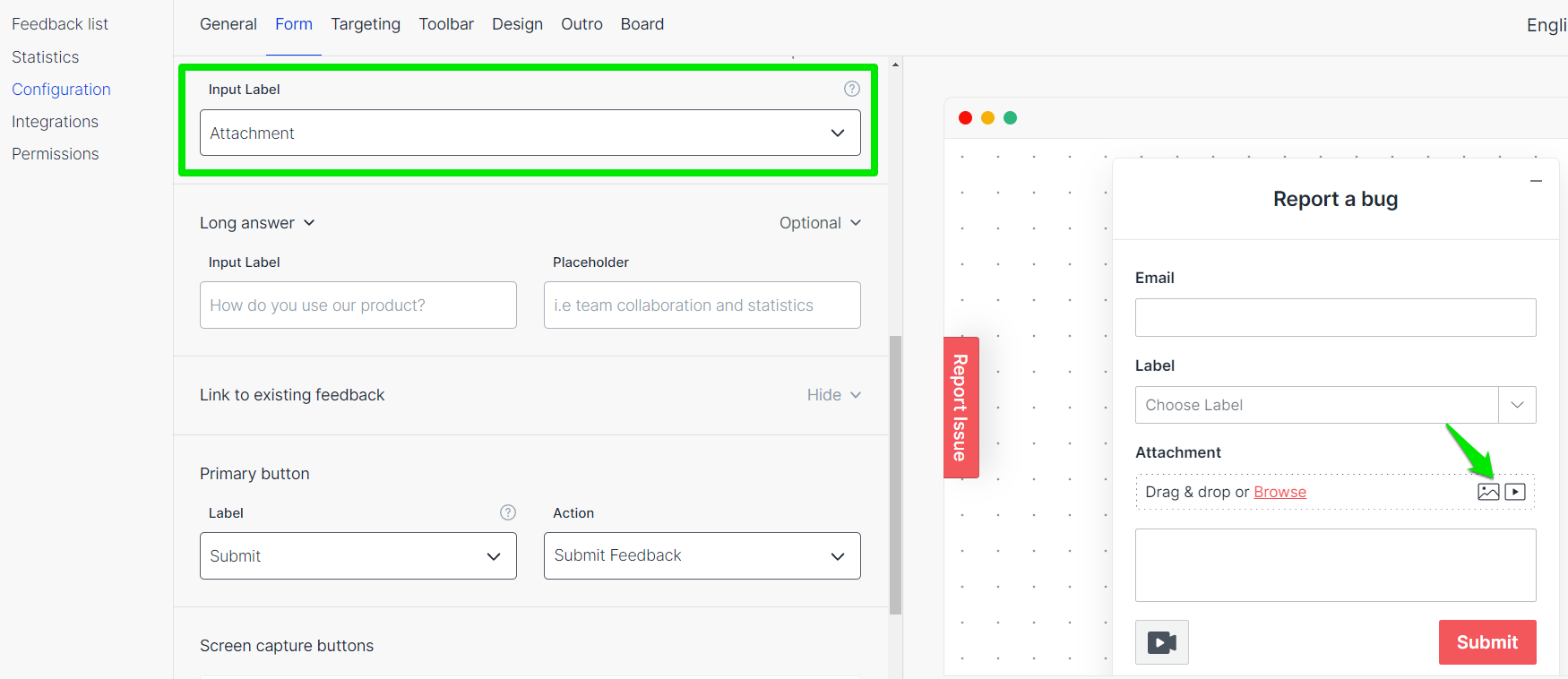Viewport: 1568px width, 679px height.
Task: Click the Long answer Input Label field
Action: pyautogui.click(x=358, y=305)
